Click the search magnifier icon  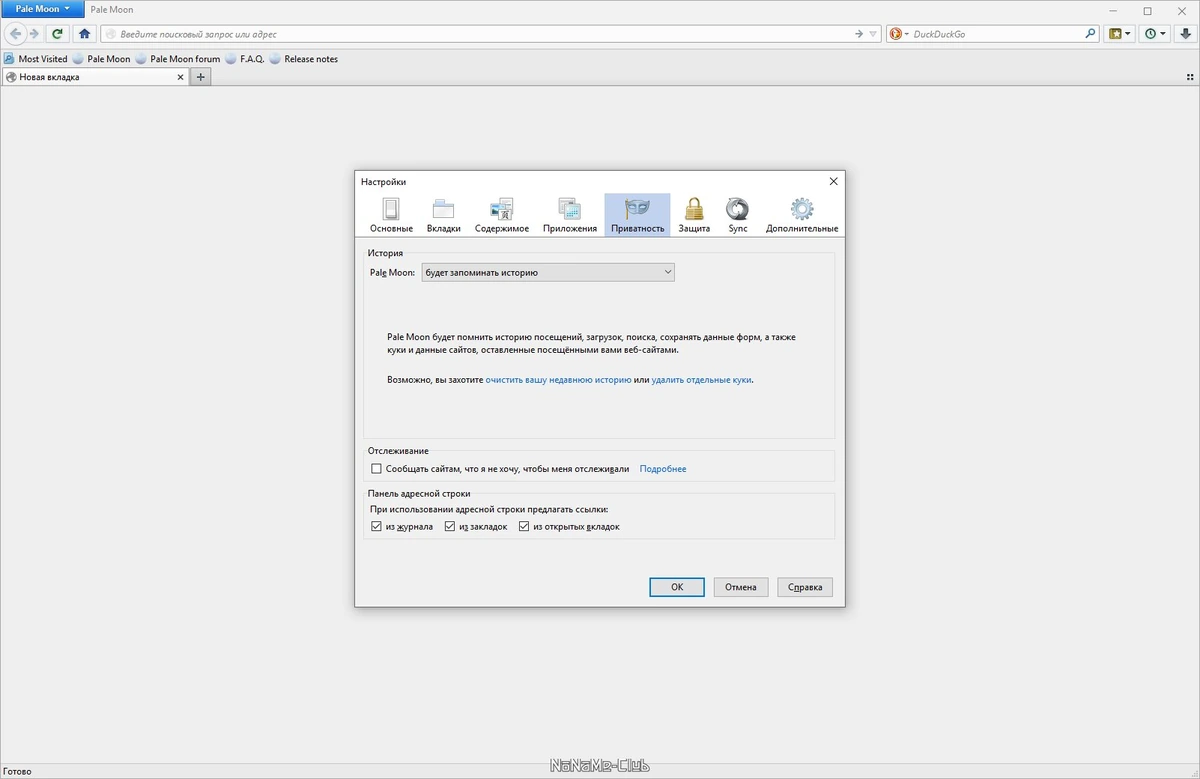[1091, 34]
